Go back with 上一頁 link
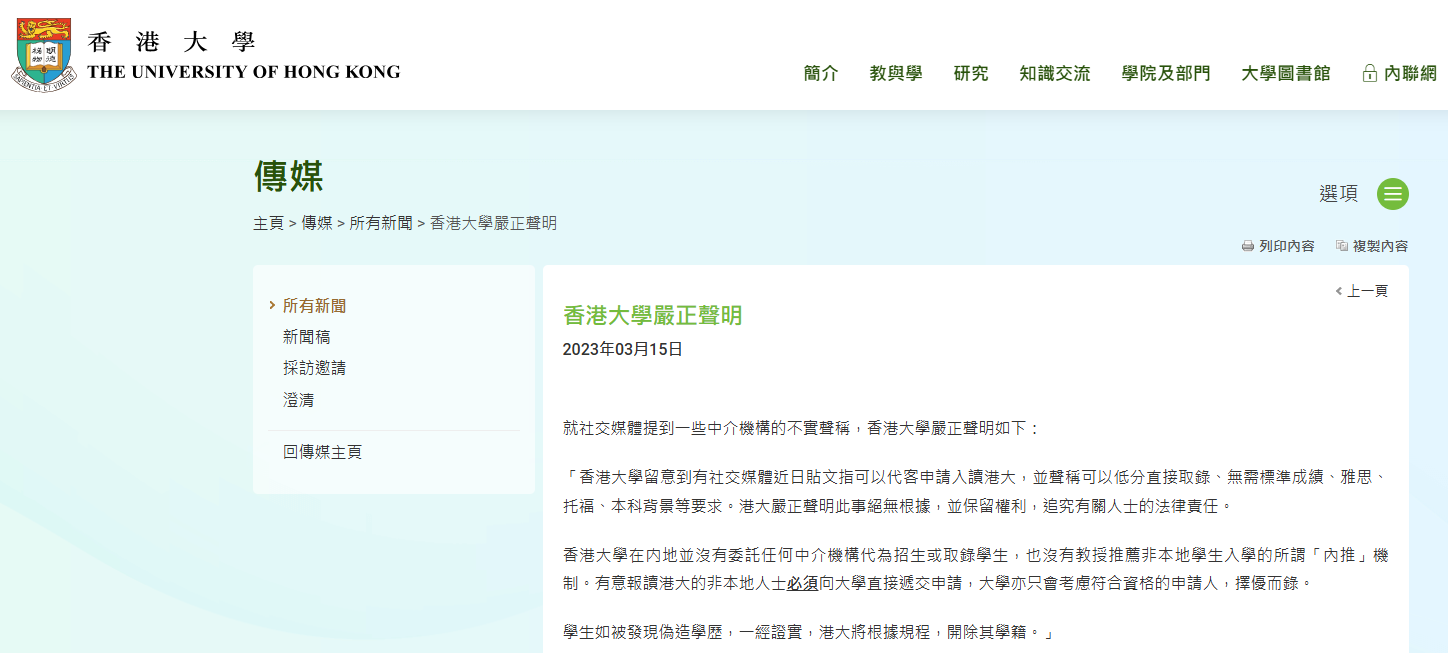1448x653 pixels. click(x=1367, y=291)
